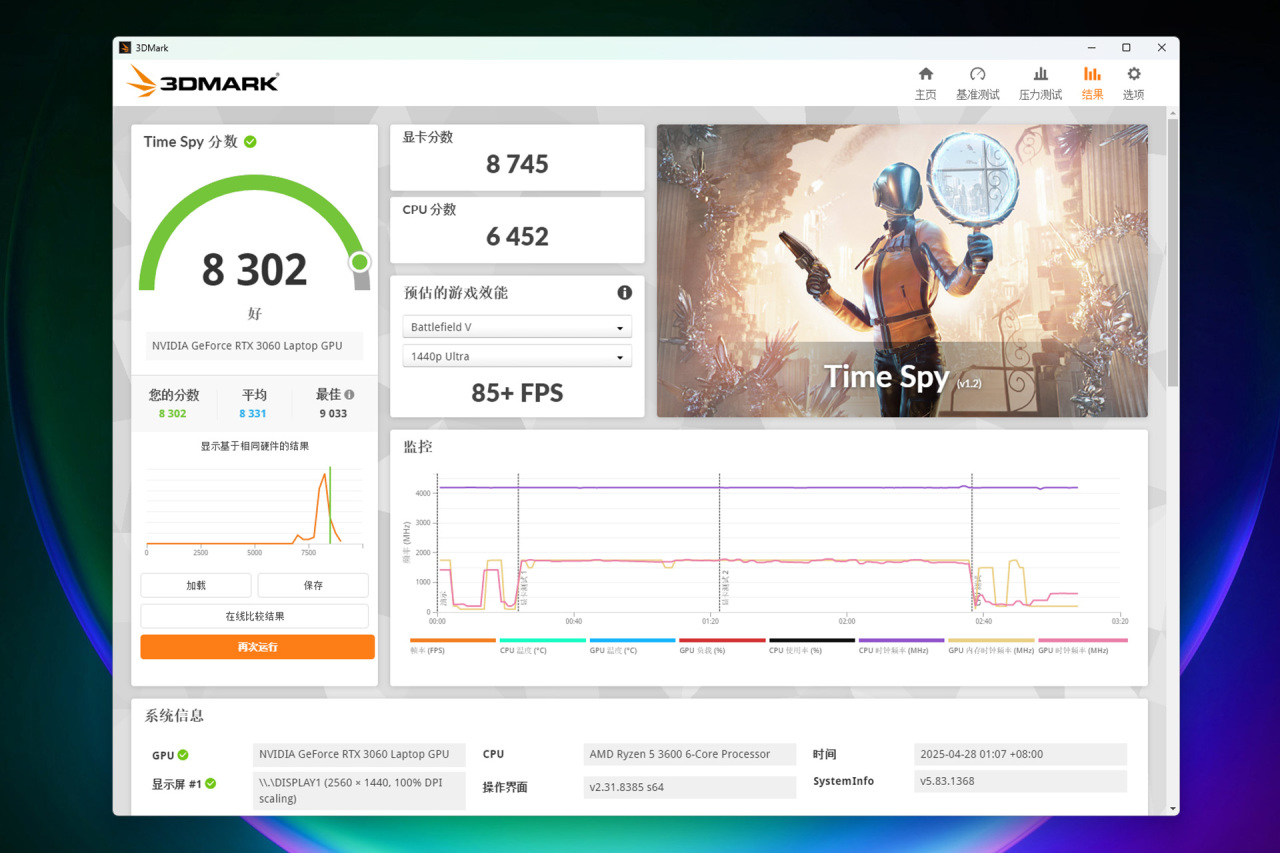This screenshot has width=1280, height=853.
Task: Open the 主页 home tab
Action: pos(925,83)
